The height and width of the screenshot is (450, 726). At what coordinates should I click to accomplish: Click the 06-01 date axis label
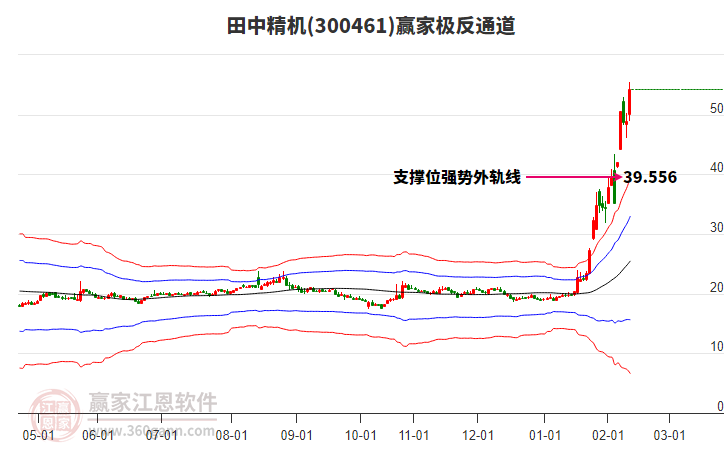click(x=98, y=435)
